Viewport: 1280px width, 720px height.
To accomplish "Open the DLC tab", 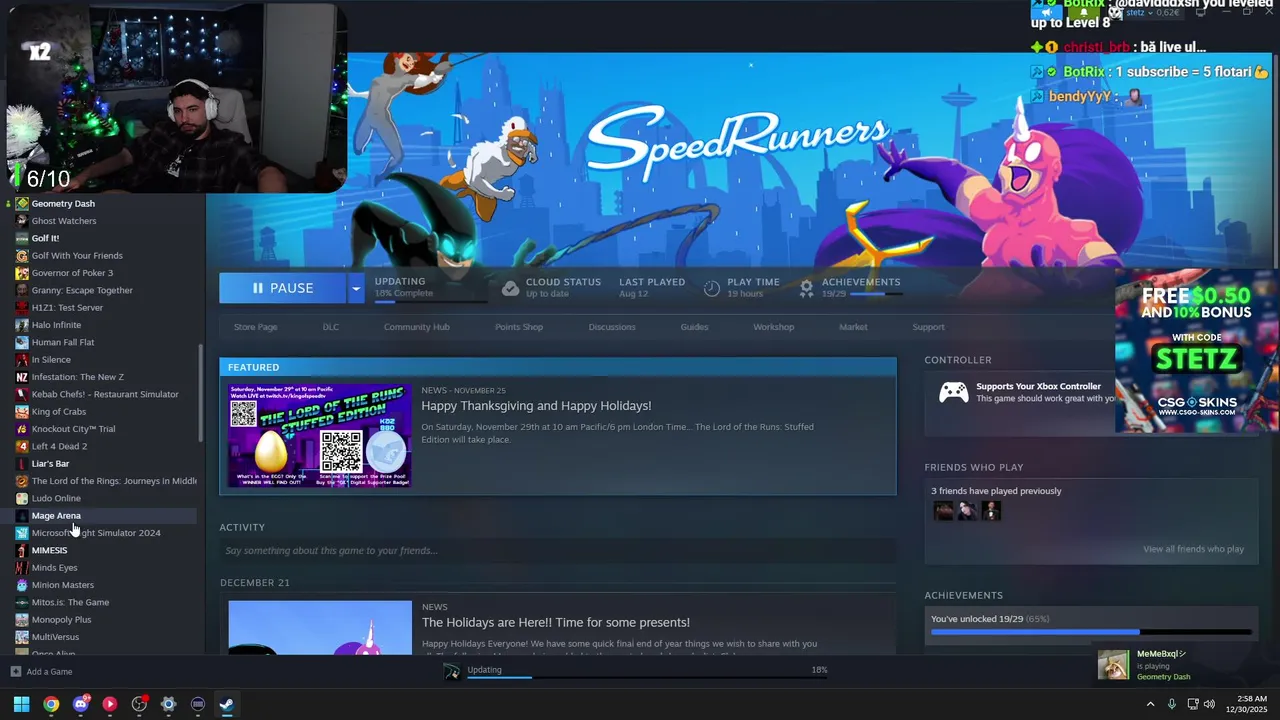I will click(x=331, y=327).
